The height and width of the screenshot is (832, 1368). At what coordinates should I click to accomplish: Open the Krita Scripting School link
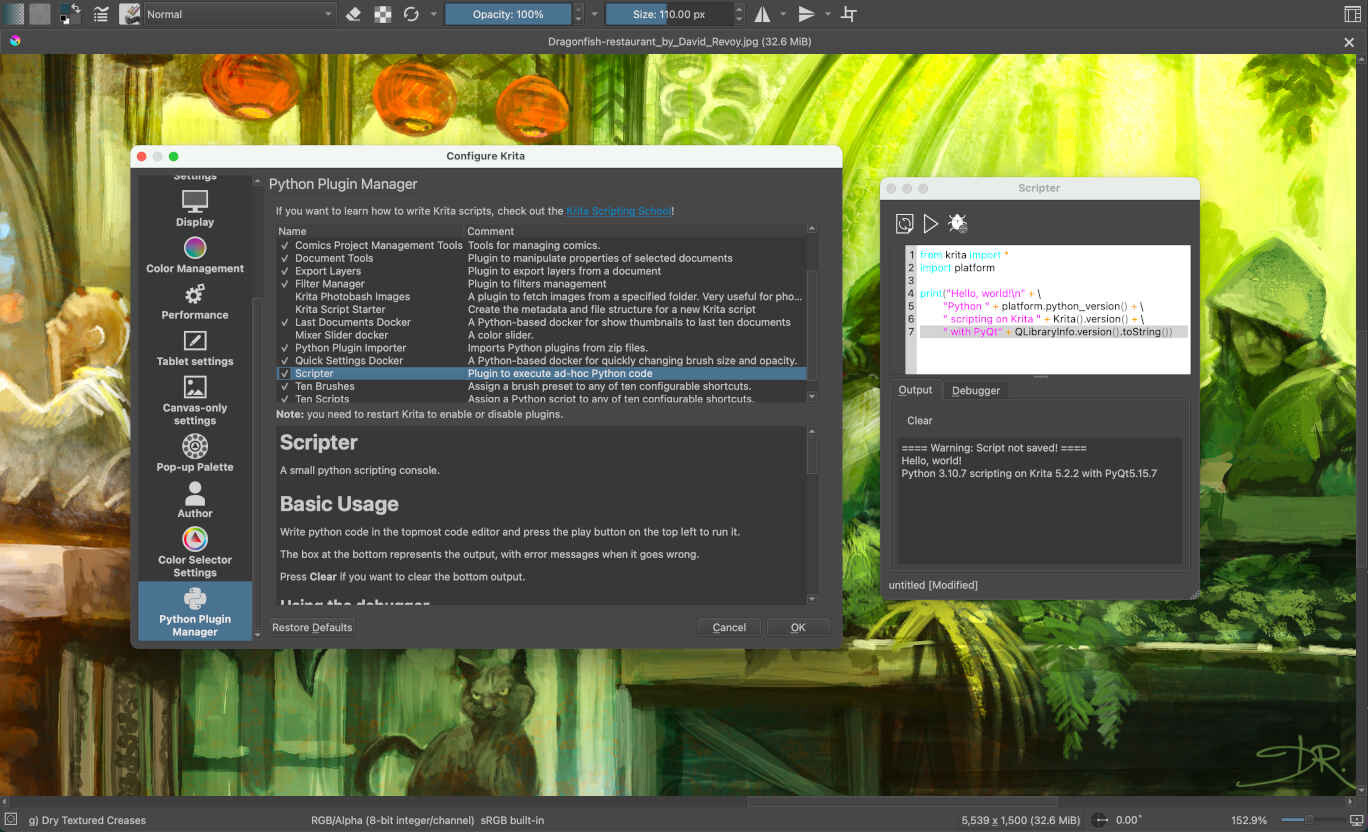pos(618,210)
